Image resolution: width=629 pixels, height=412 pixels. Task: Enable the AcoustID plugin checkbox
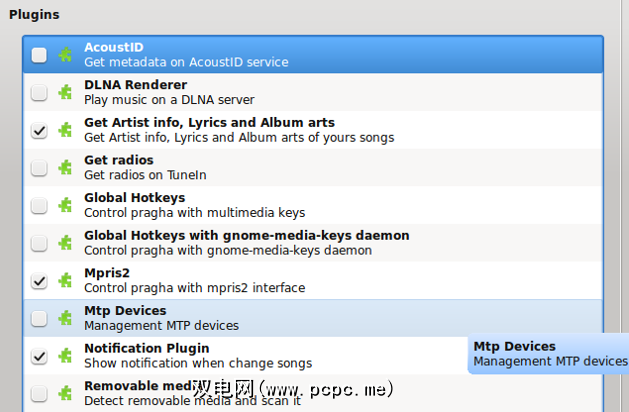coord(39,55)
